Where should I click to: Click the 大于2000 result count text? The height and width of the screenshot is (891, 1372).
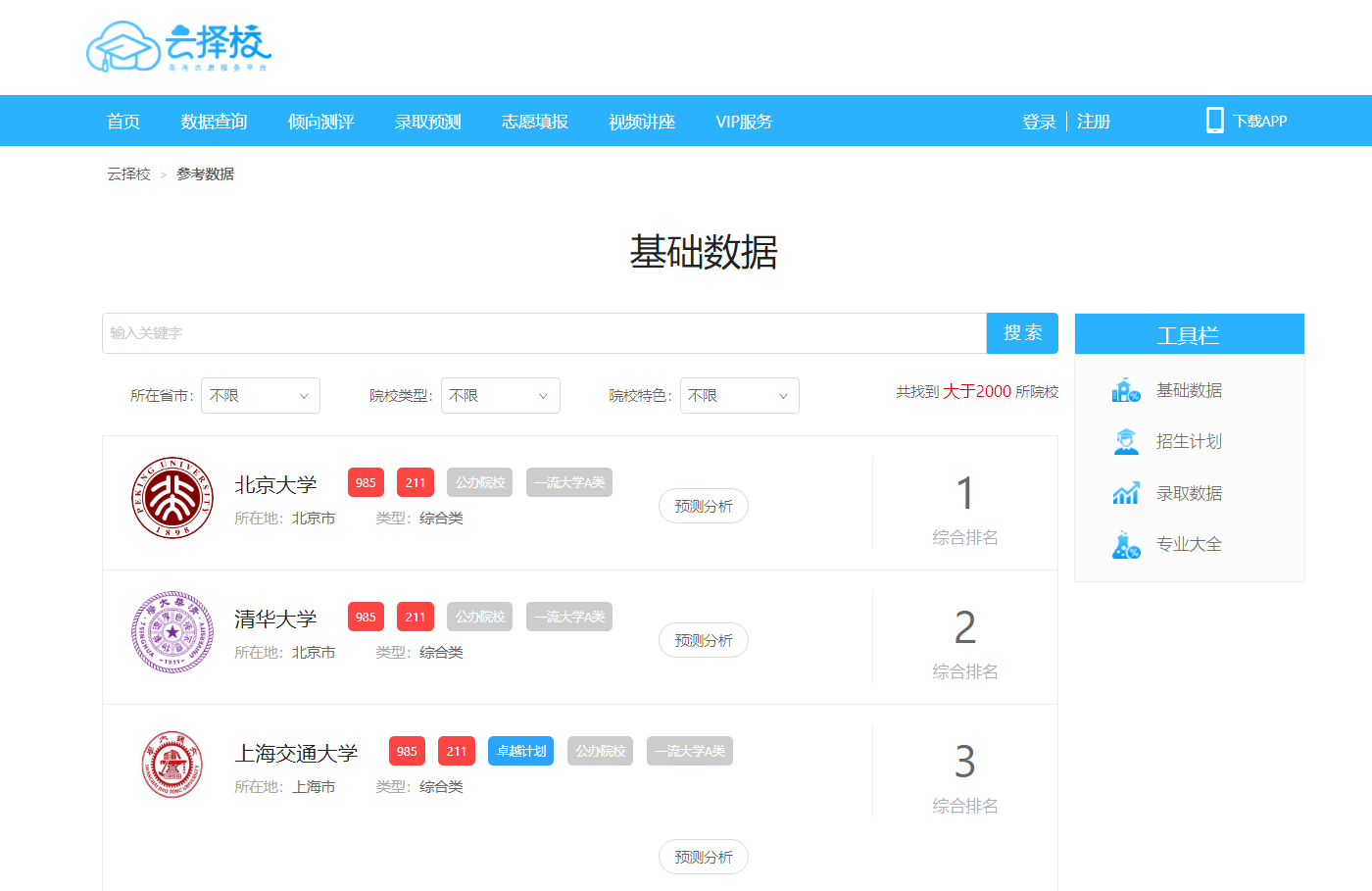(x=977, y=391)
